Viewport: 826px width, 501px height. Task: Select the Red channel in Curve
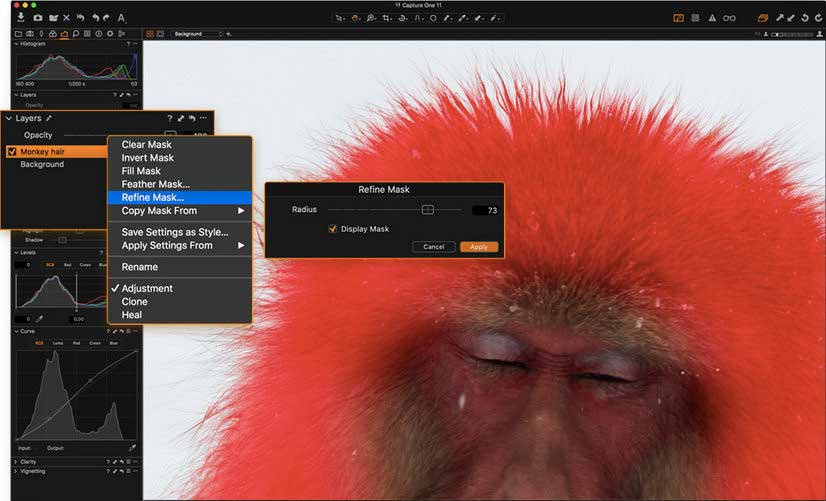click(76, 343)
